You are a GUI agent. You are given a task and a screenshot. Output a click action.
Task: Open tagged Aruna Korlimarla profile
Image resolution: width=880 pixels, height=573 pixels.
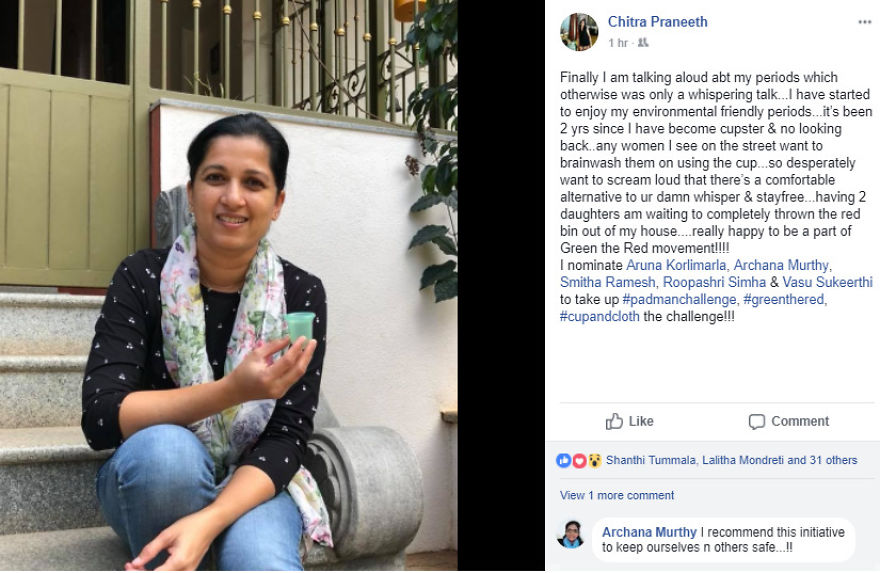tap(676, 265)
